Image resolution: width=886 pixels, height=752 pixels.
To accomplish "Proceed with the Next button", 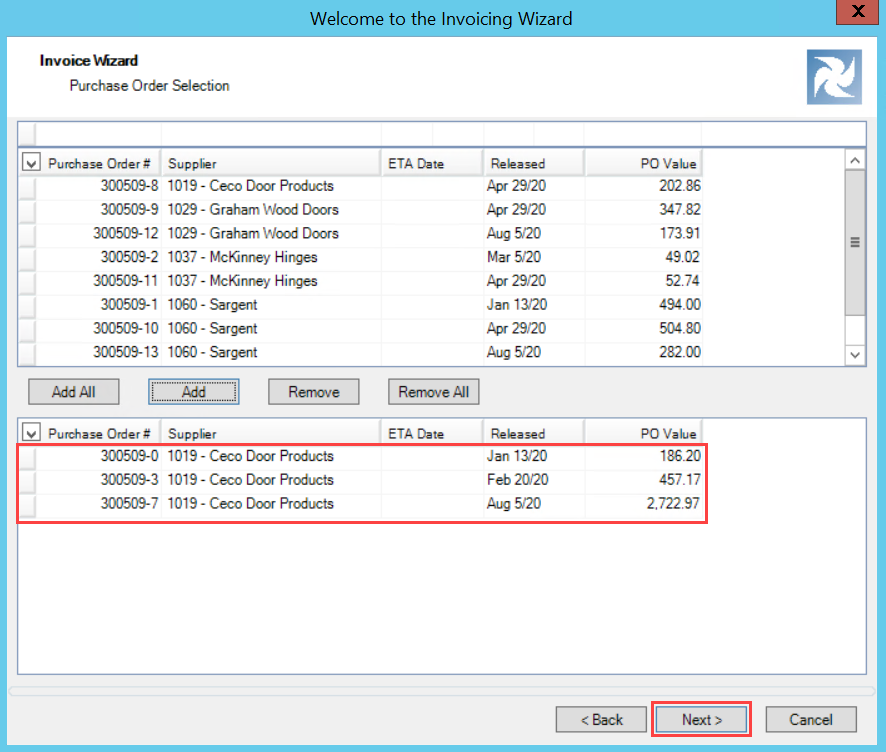I will click(x=701, y=720).
